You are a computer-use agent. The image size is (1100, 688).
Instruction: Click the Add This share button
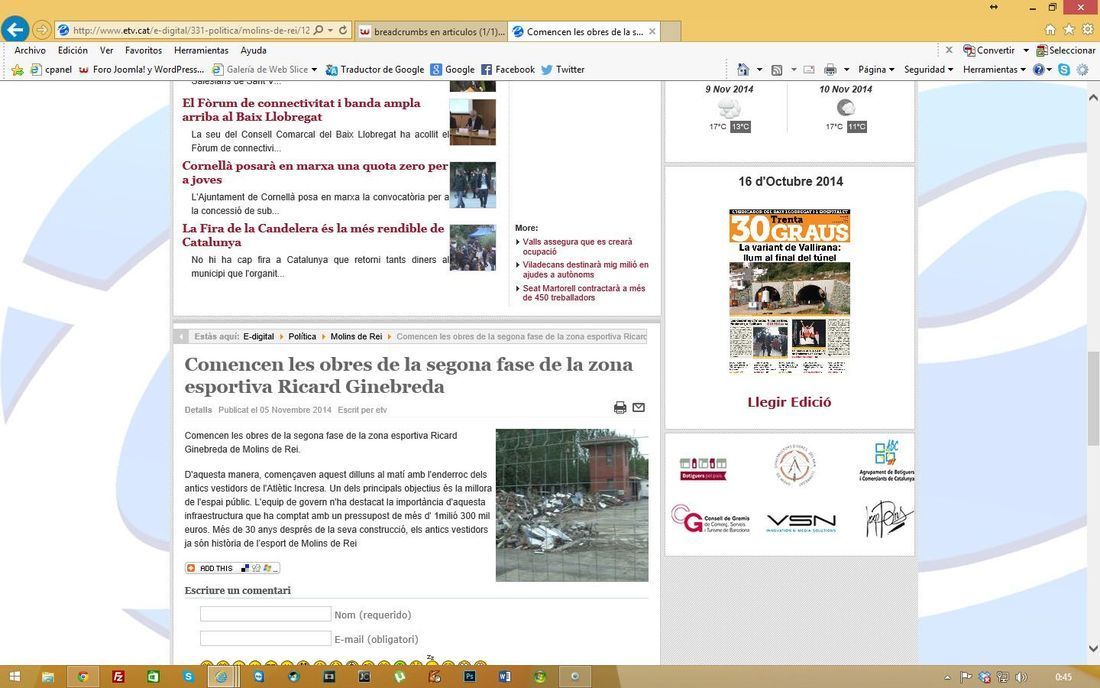tap(232, 568)
